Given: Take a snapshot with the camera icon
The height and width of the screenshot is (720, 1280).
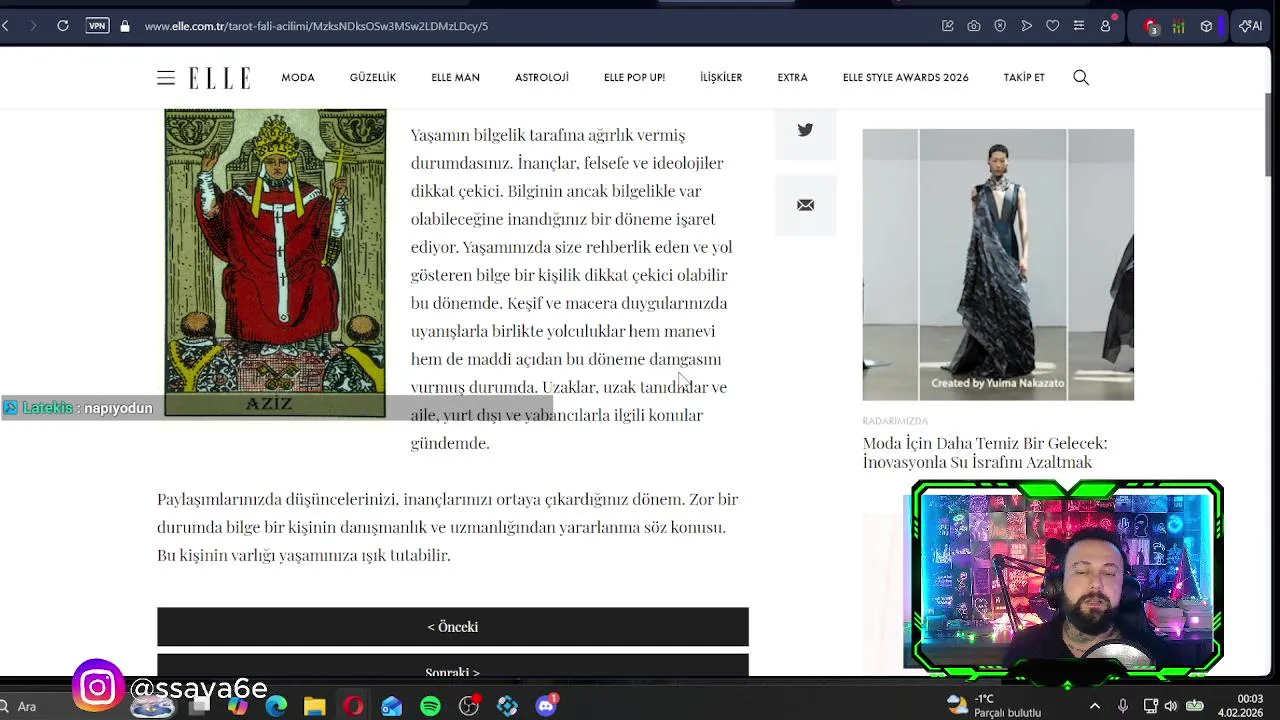Looking at the screenshot, I should 974,26.
